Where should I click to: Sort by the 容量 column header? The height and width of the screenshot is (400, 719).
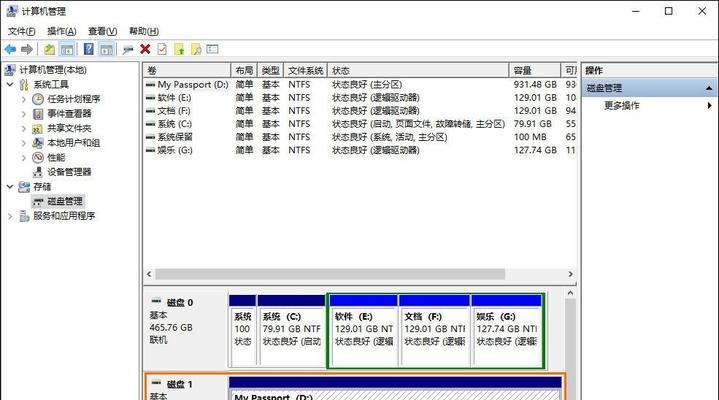point(535,70)
